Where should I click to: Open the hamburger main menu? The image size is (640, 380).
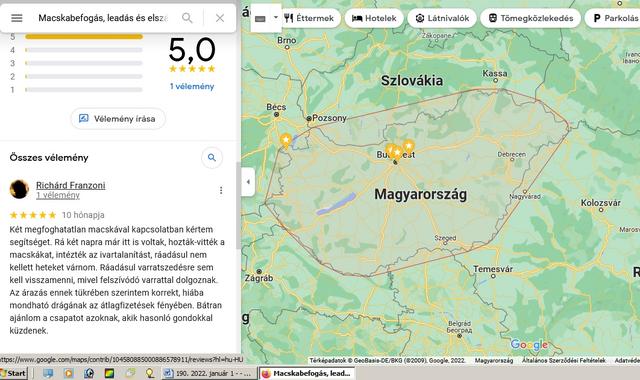pos(17,18)
